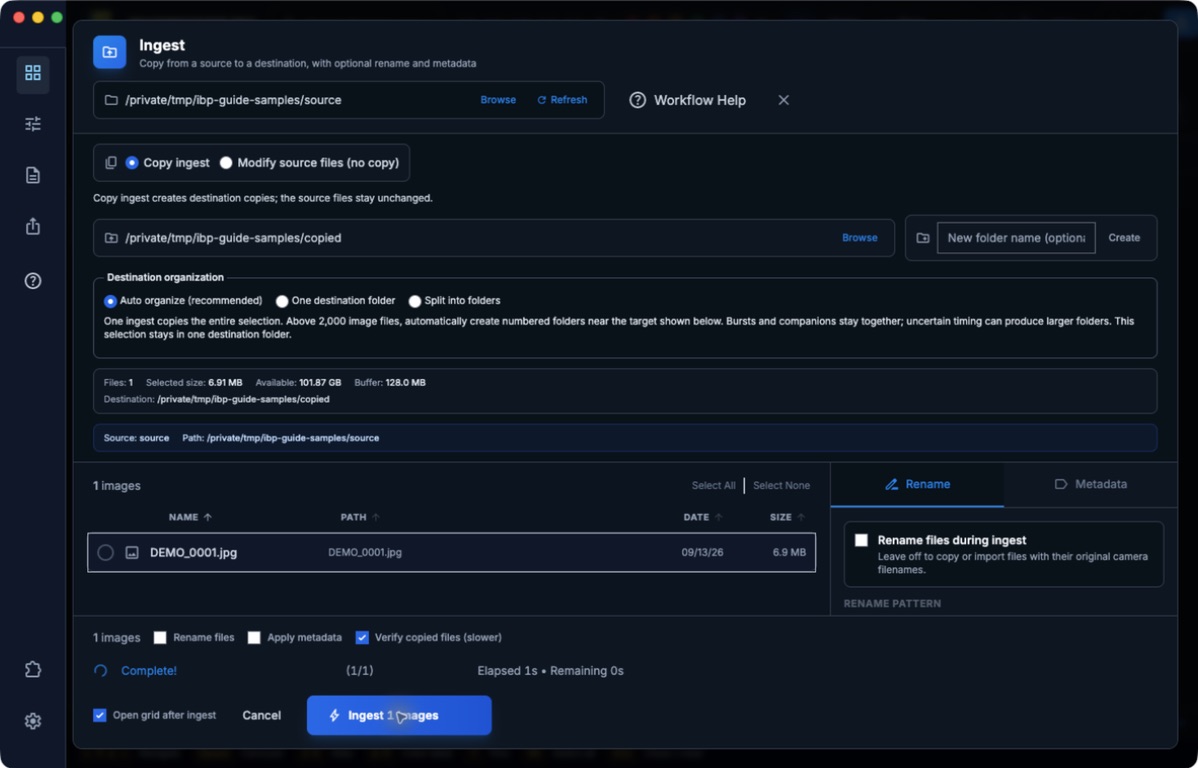
Task: Click the copy icon beside Copy ingest
Action: click(x=111, y=163)
